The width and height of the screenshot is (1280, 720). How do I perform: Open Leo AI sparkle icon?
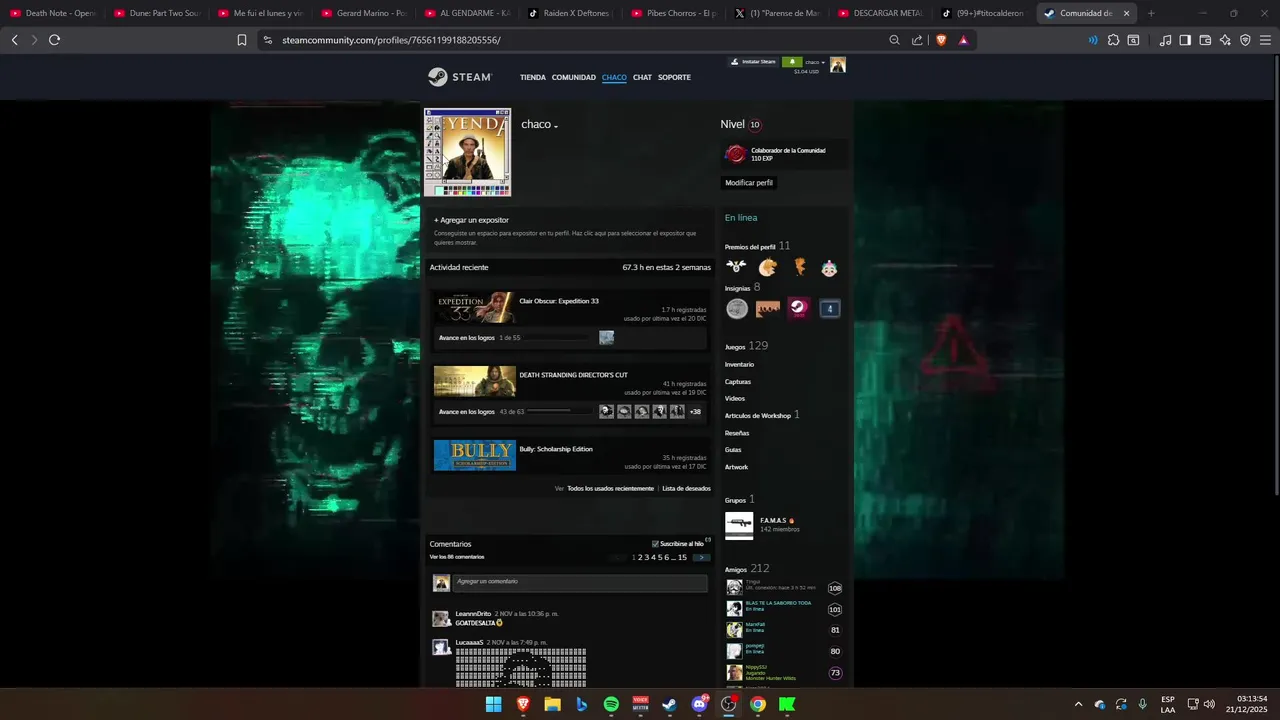point(1225,40)
